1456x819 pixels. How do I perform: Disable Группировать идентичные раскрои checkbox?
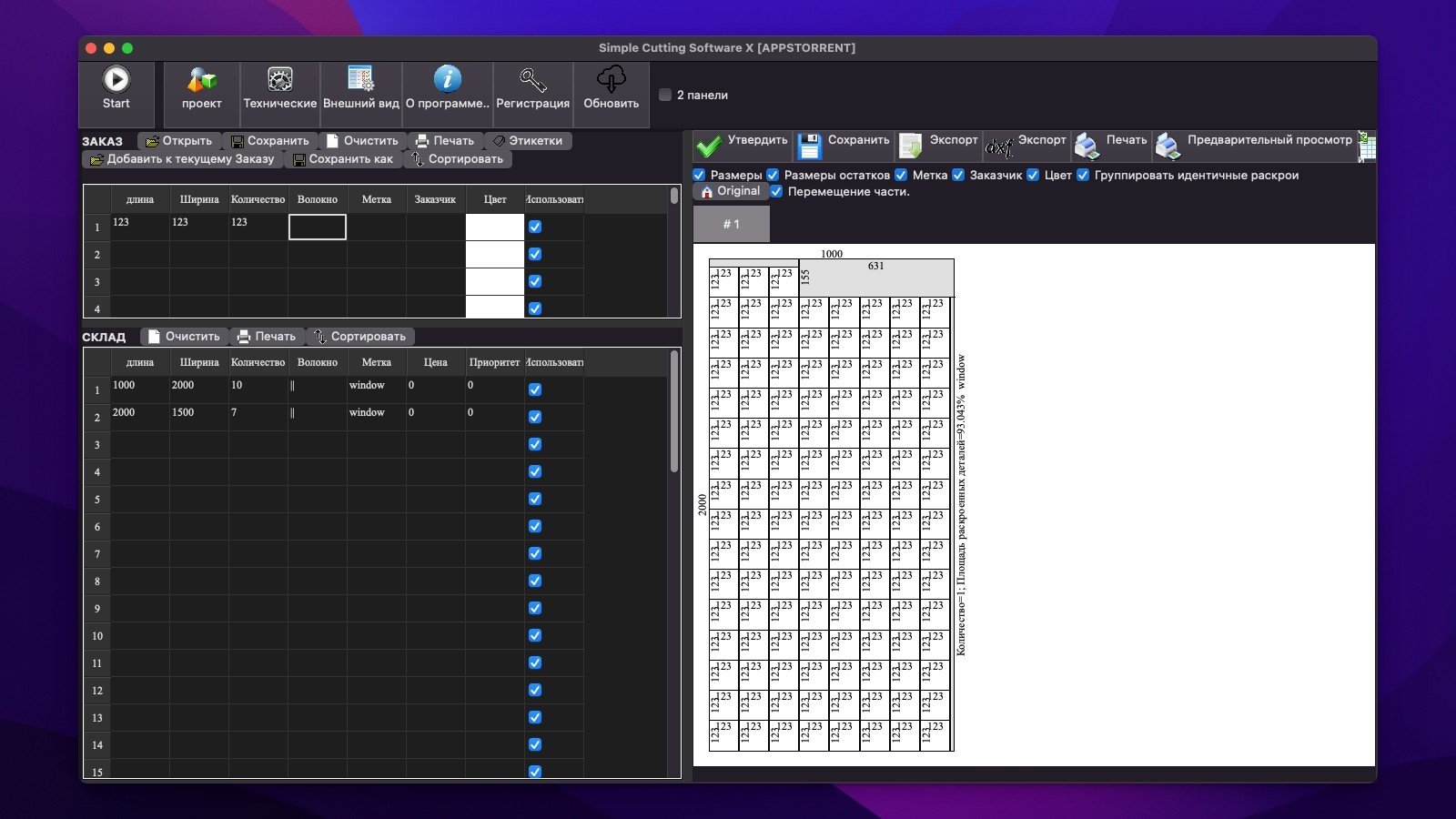pos(1083,175)
